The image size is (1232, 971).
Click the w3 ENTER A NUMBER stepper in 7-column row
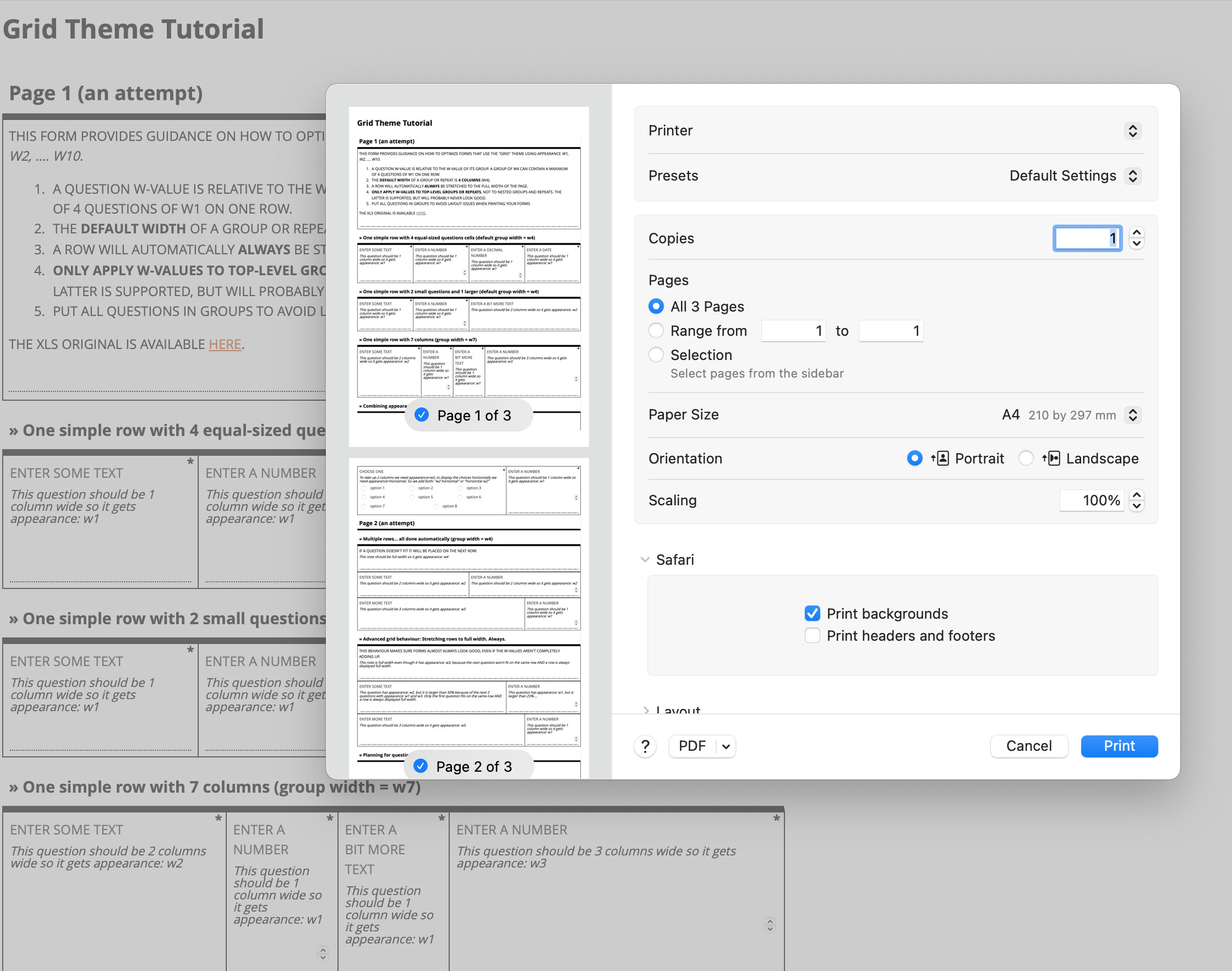[769, 925]
